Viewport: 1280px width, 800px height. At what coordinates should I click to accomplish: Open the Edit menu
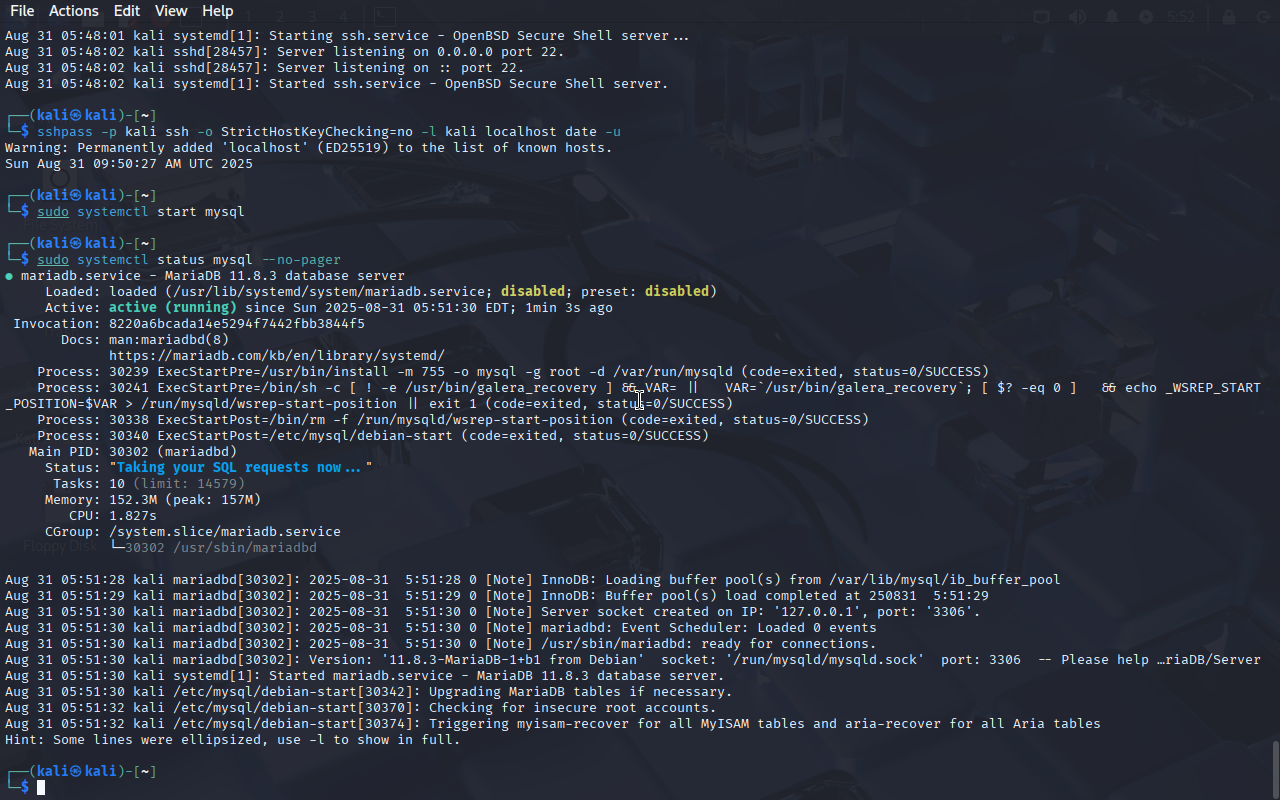127,11
